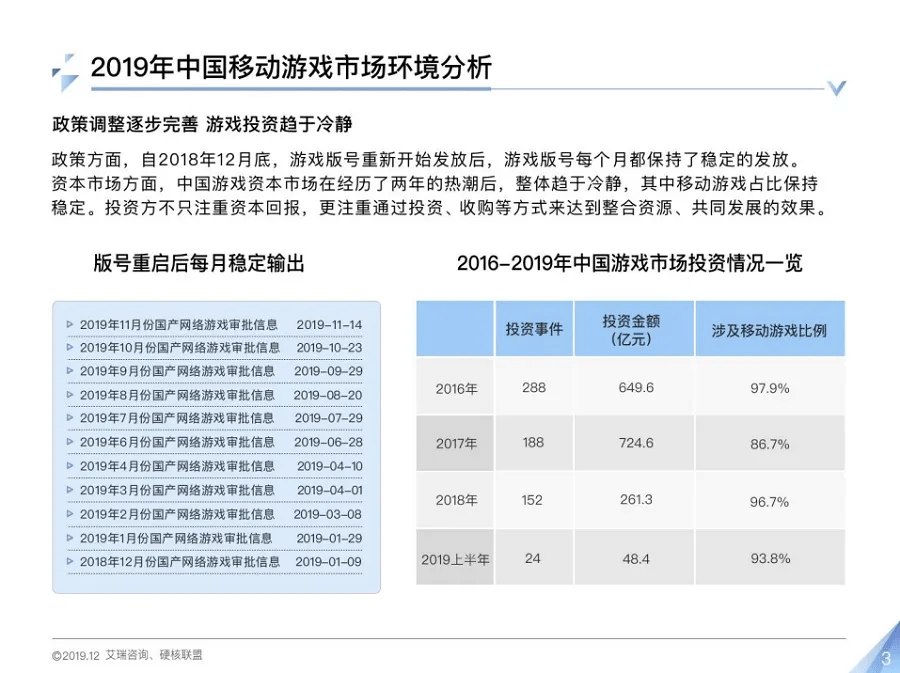Click the triangle bullet before 2019年4月份 entry
The image size is (900, 673).
tap(70, 466)
